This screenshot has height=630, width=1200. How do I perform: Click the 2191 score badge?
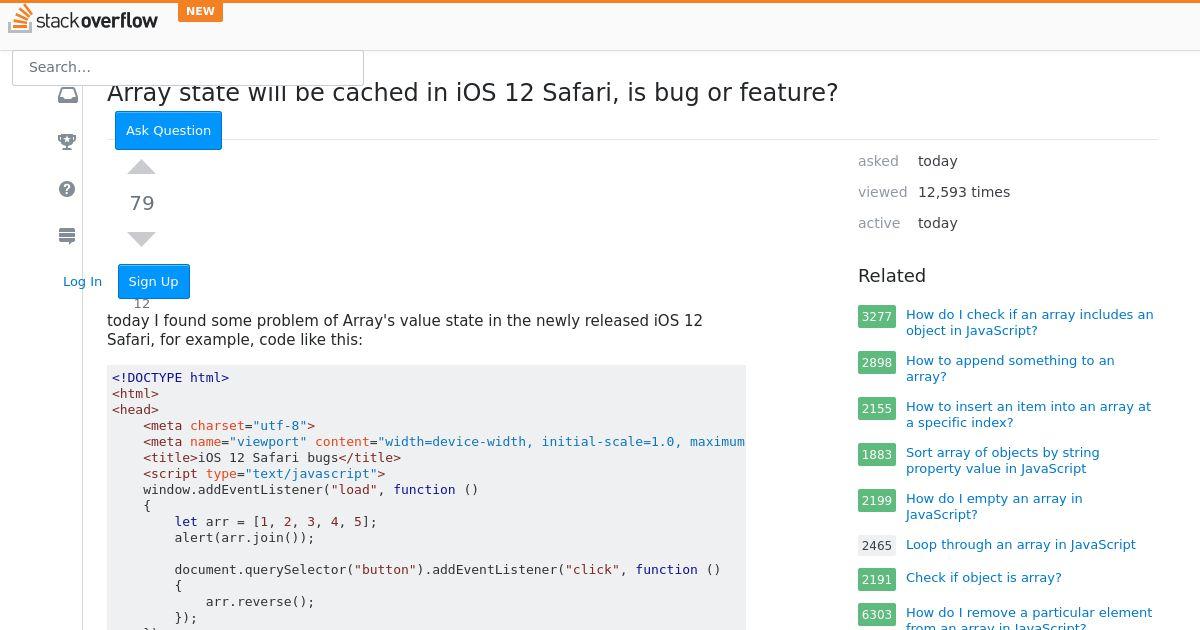(877, 579)
